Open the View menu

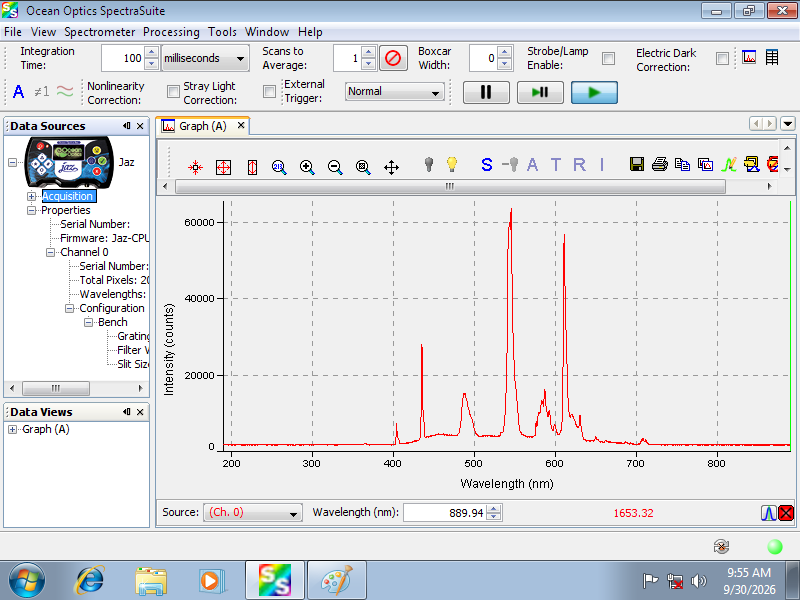(43, 32)
